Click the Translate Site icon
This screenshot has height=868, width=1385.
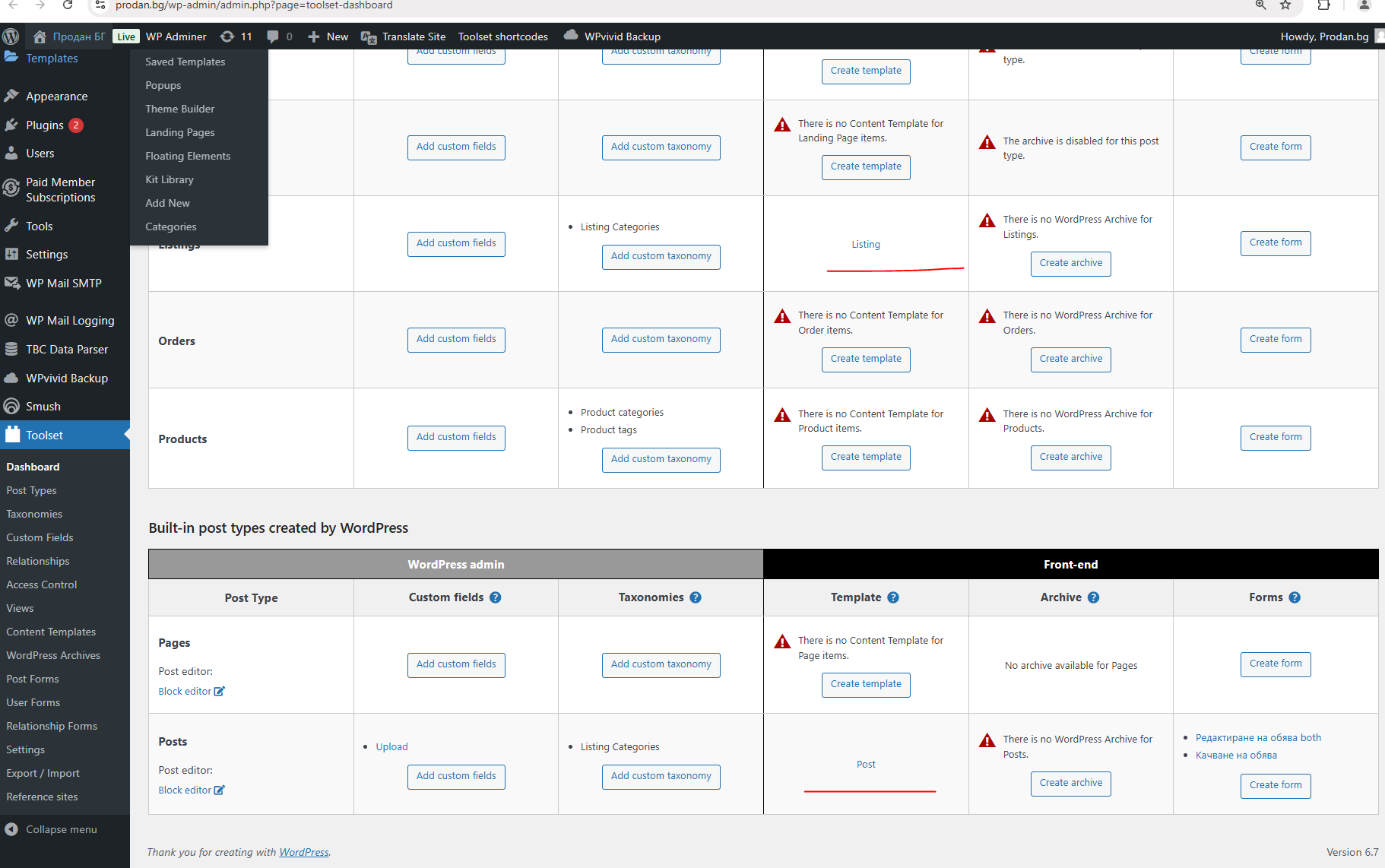point(369,37)
